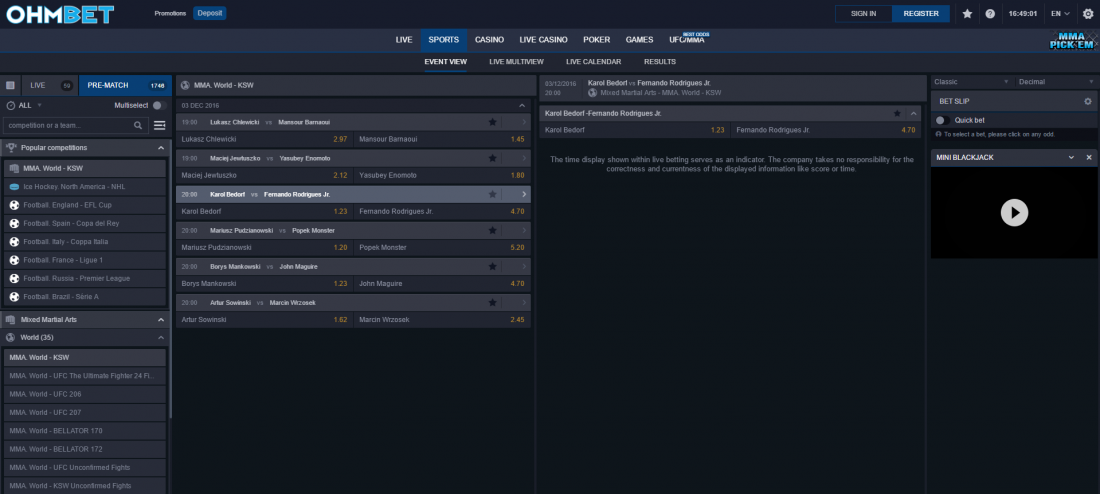1100x494 pixels.
Task: Toggle the Multiselect switch
Action: [159, 105]
